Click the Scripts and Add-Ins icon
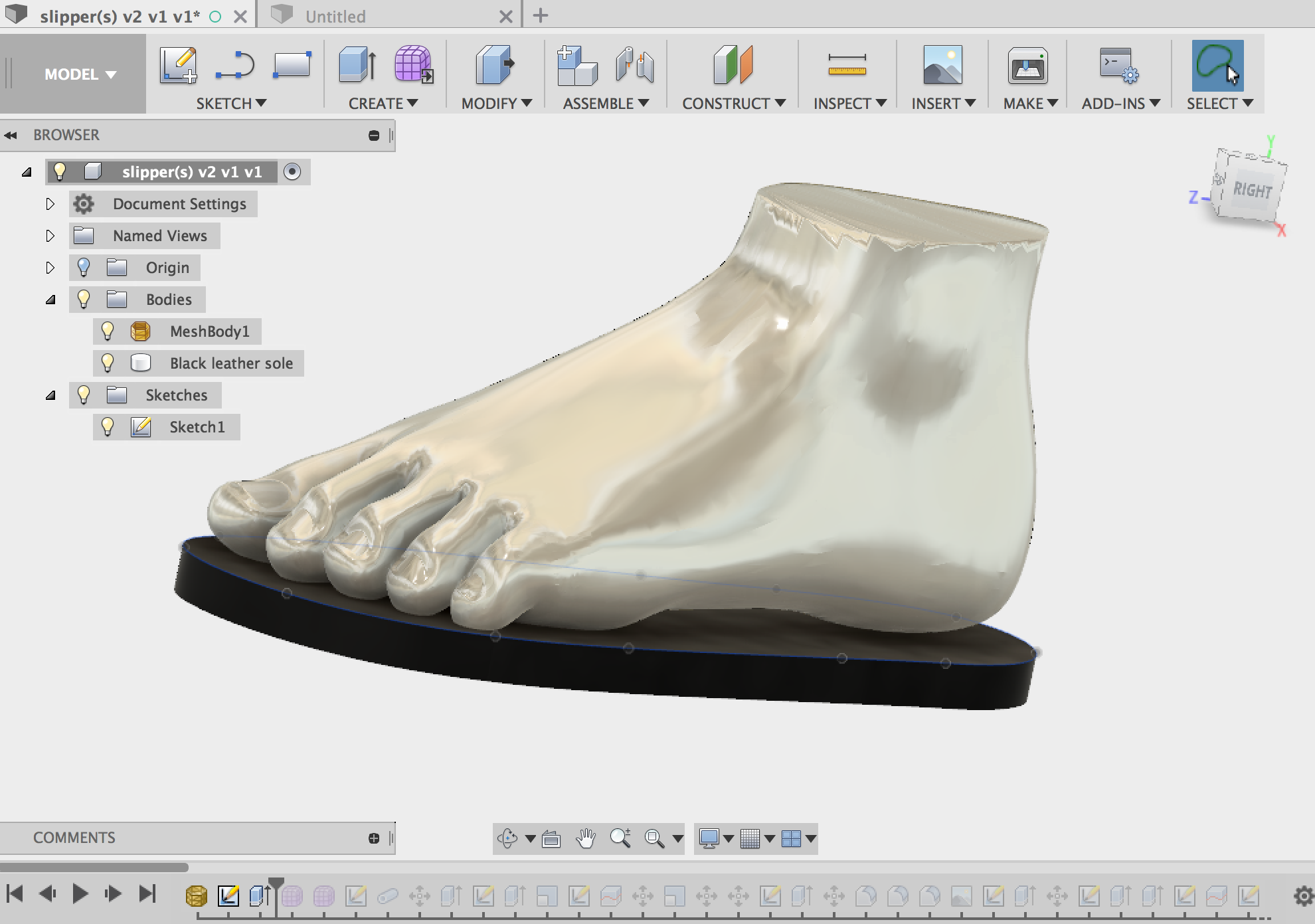The height and width of the screenshot is (924, 1315). (1118, 65)
